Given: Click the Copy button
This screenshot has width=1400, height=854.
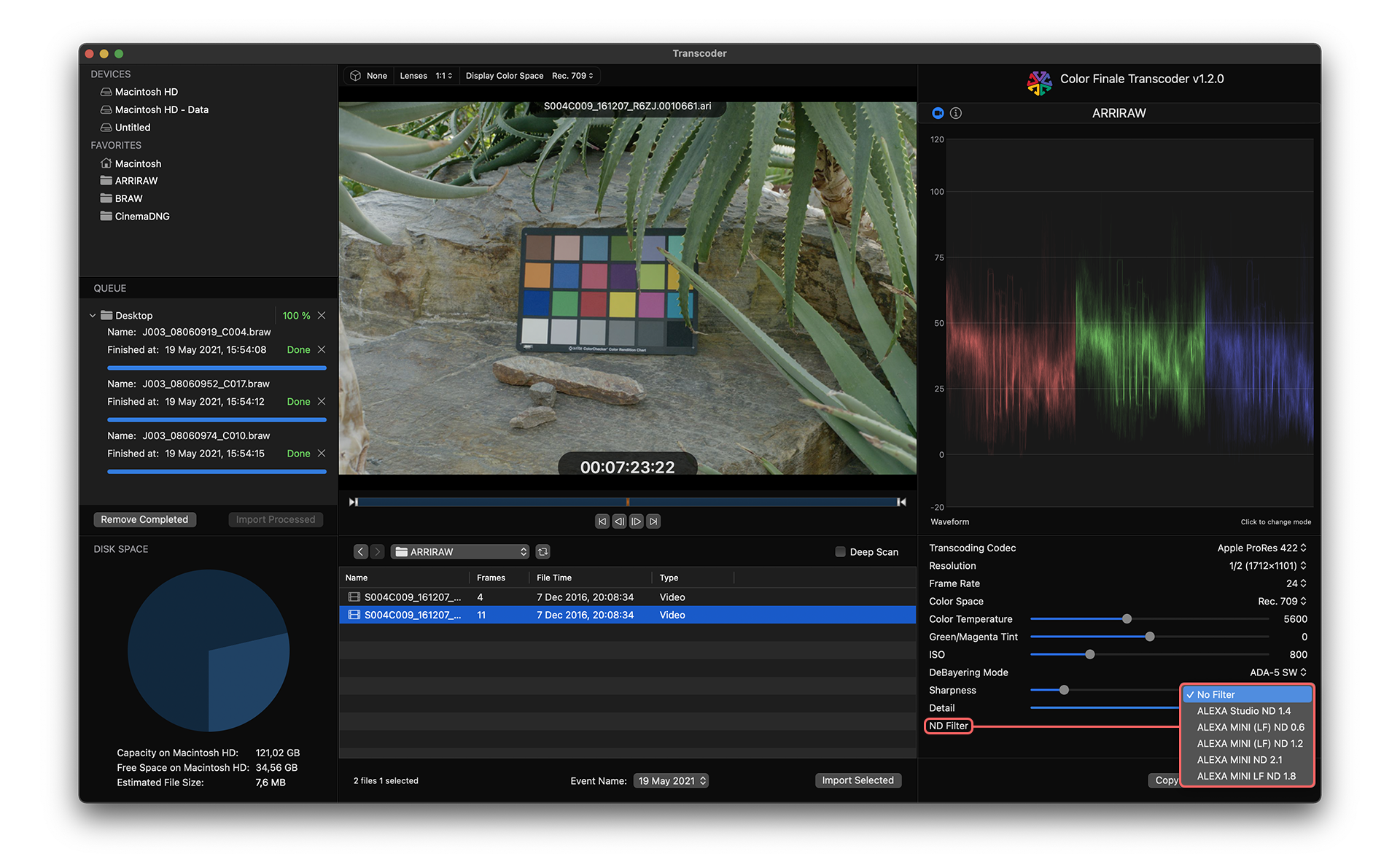Looking at the screenshot, I should click(x=1165, y=780).
